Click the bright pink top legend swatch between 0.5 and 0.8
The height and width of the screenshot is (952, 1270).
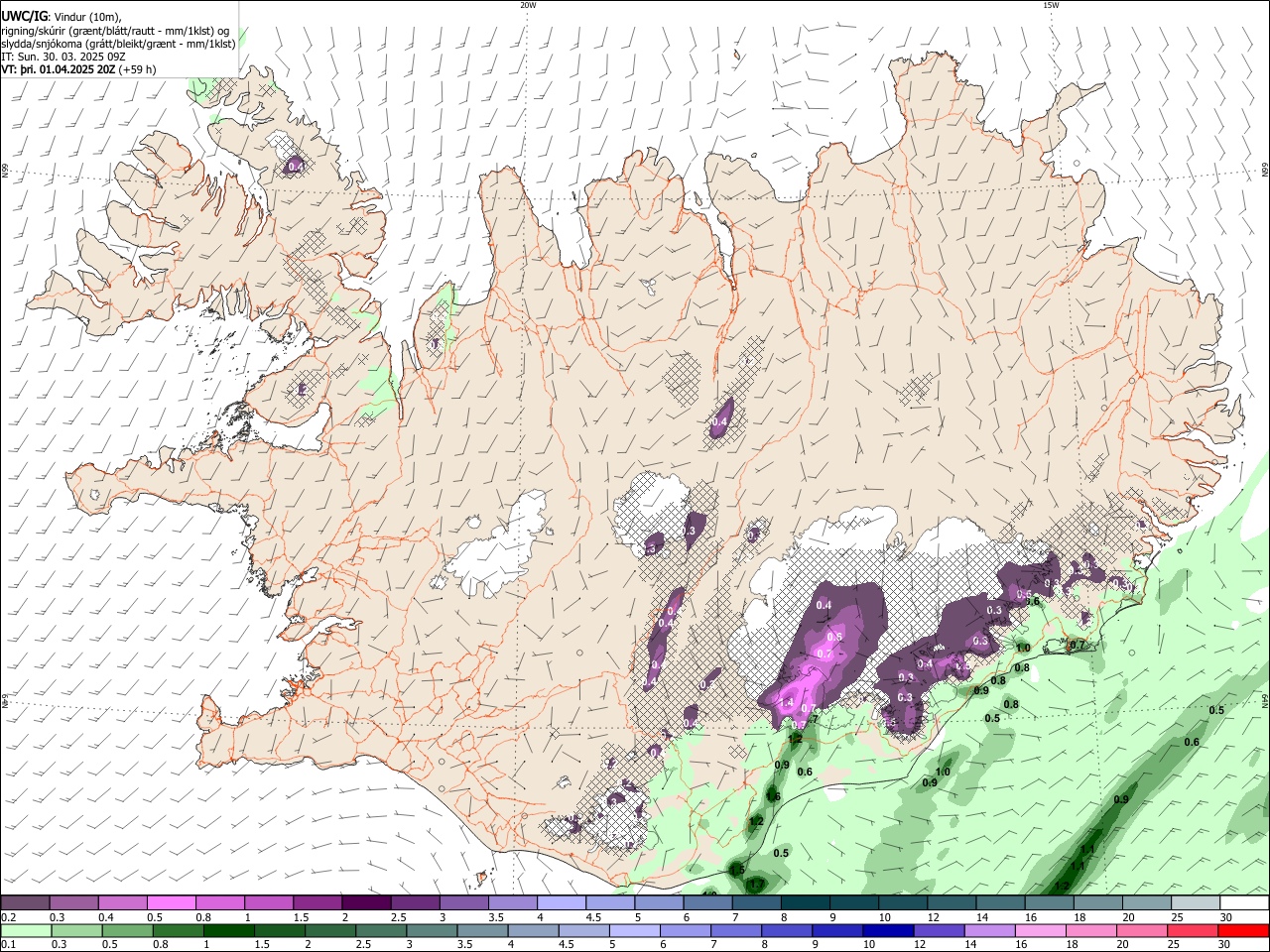tap(171, 903)
